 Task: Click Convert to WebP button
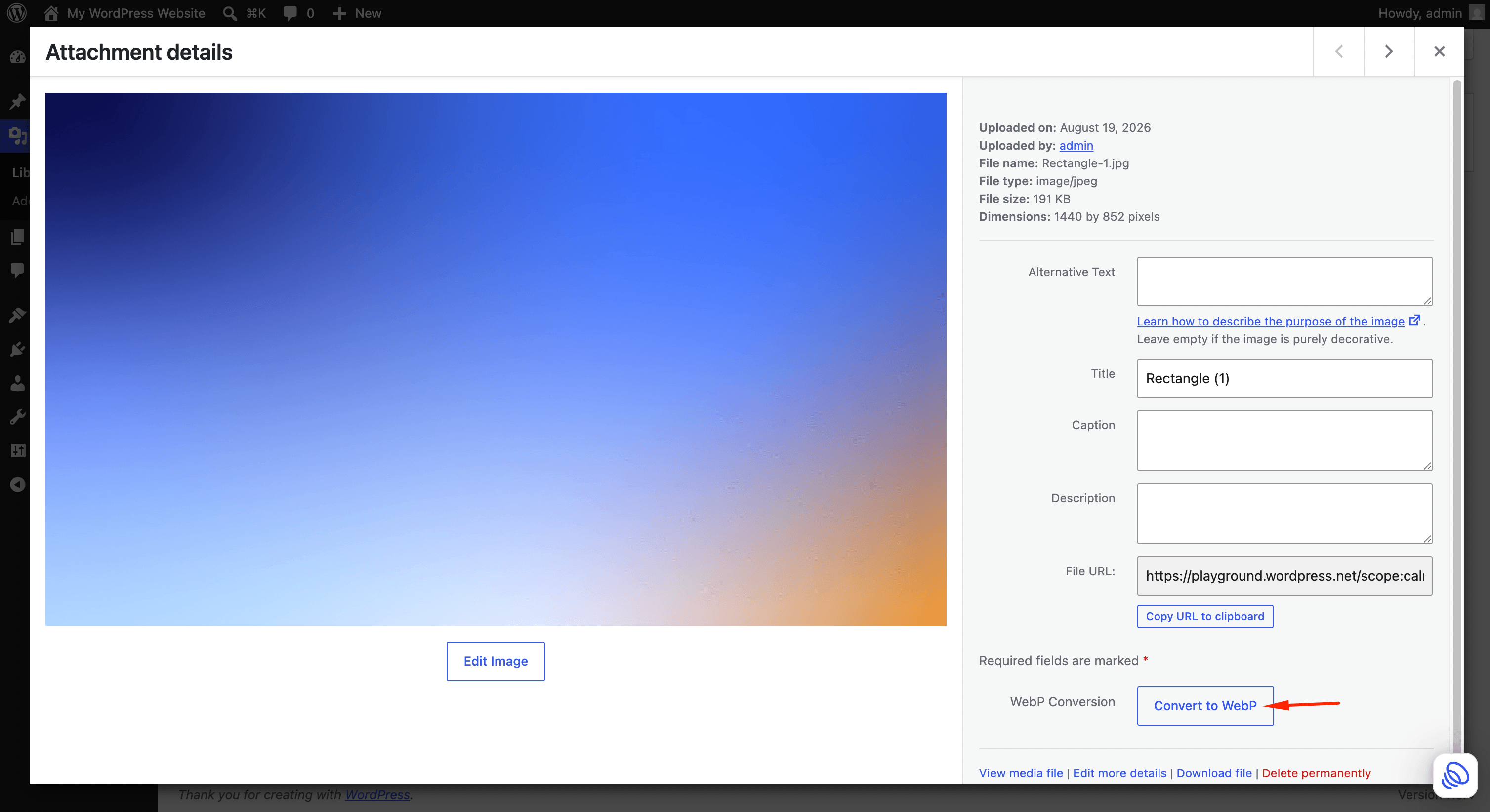pyautogui.click(x=1205, y=706)
